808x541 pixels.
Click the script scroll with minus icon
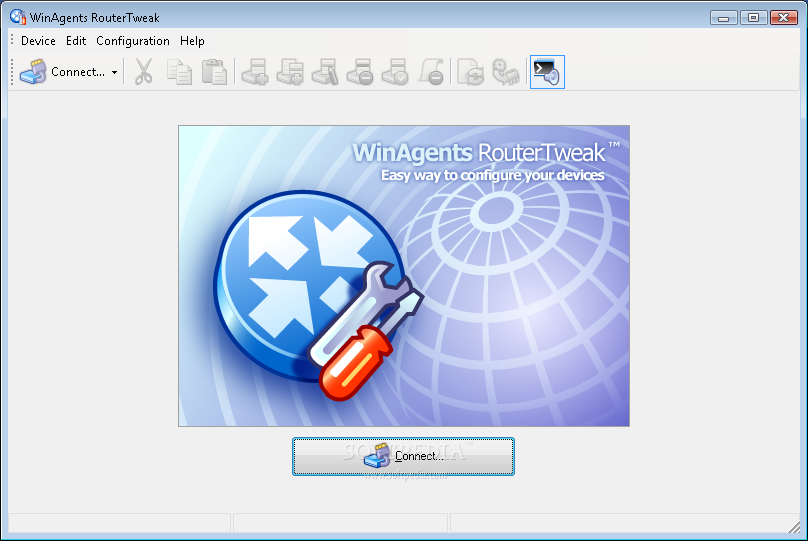431,72
